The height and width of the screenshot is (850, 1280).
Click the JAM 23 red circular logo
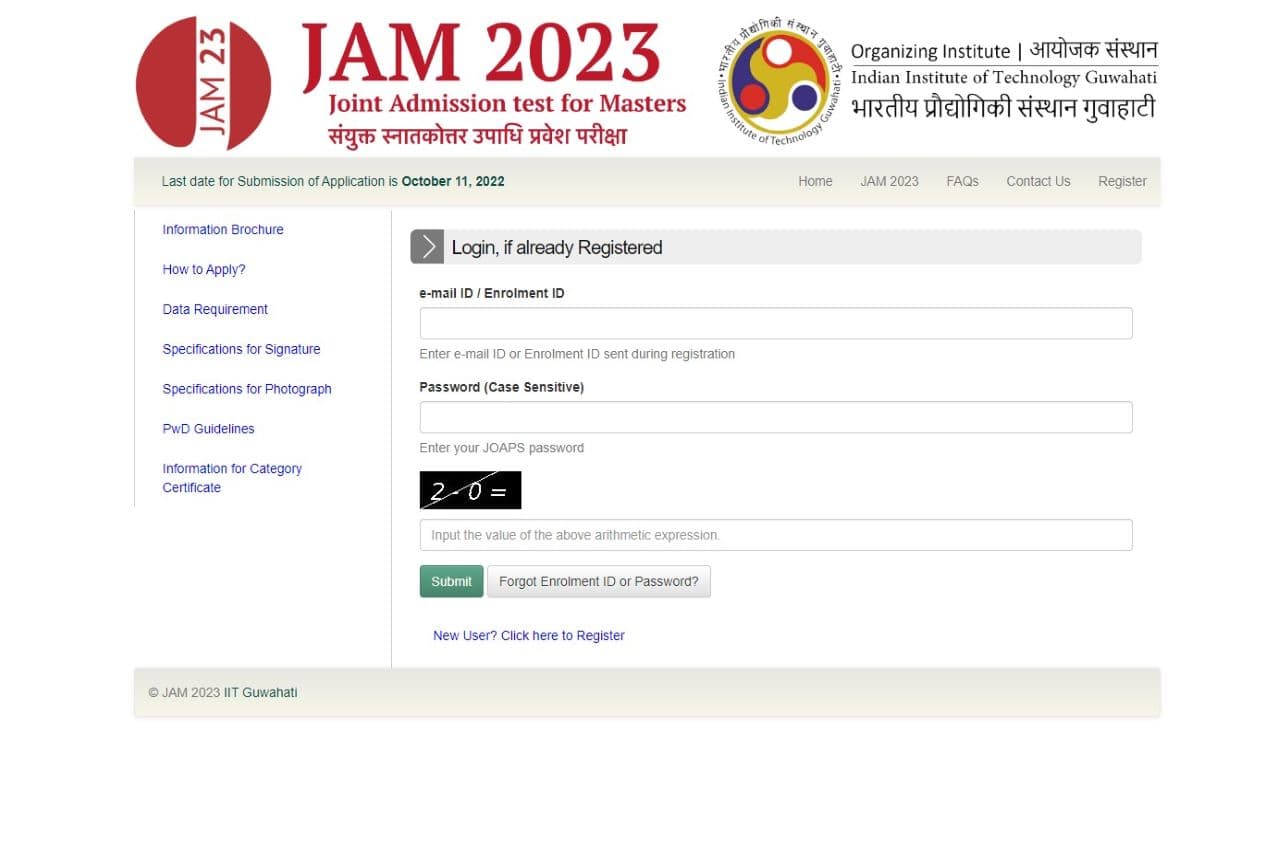pyautogui.click(x=203, y=83)
